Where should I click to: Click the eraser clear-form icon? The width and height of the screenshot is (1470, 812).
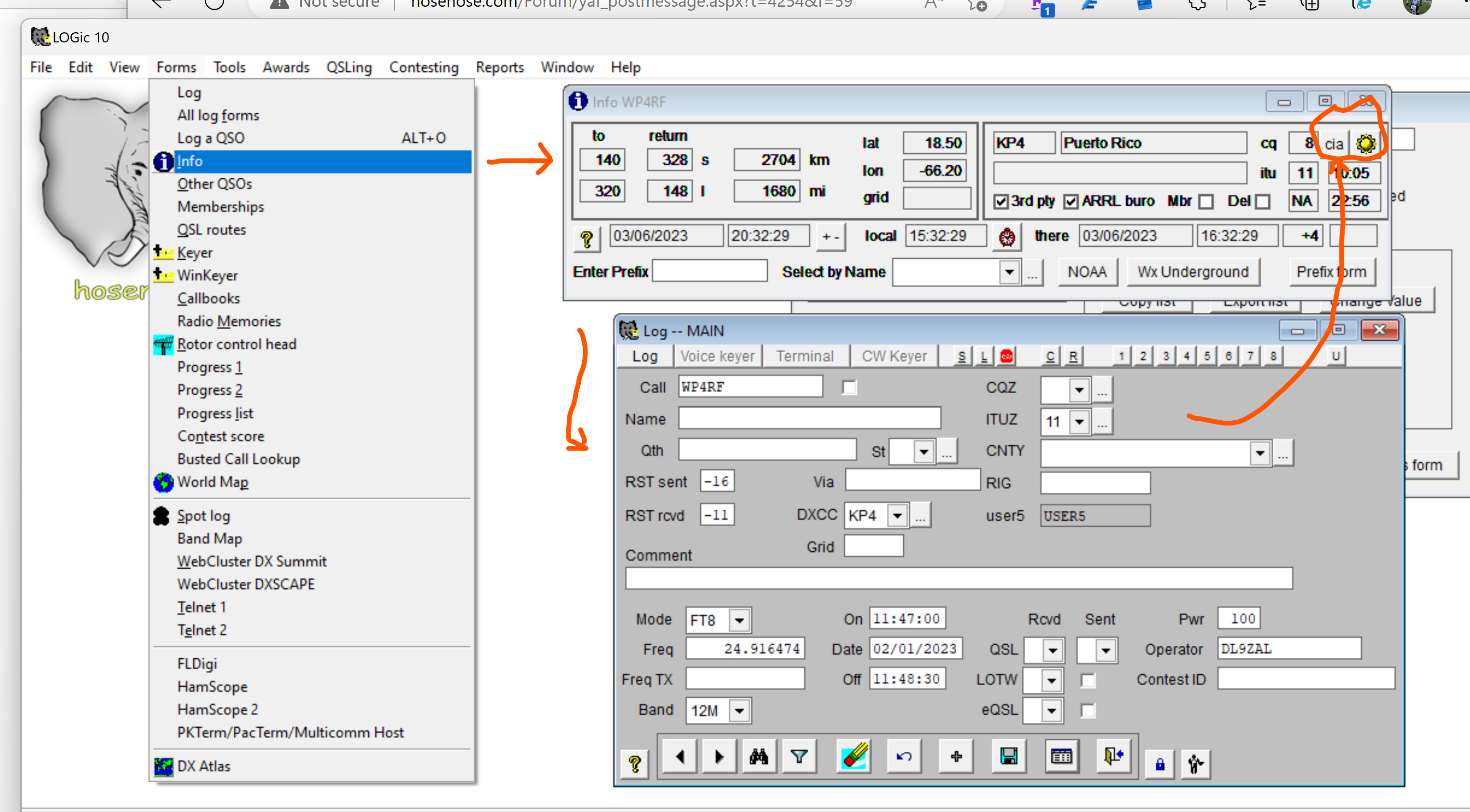(x=854, y=757)
